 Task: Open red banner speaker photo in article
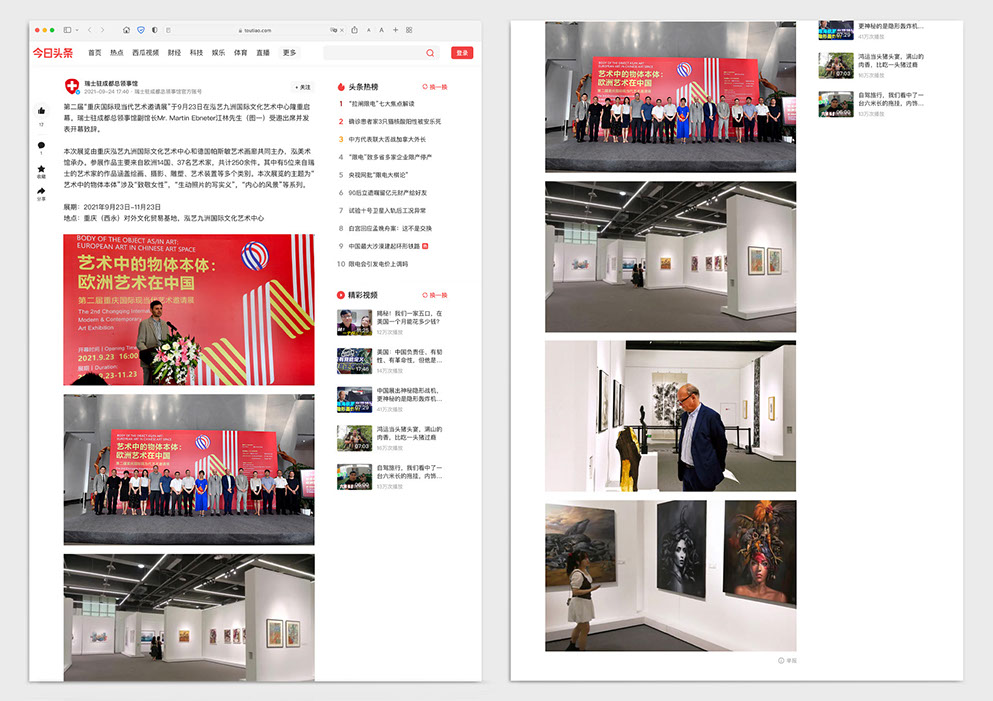189,310
